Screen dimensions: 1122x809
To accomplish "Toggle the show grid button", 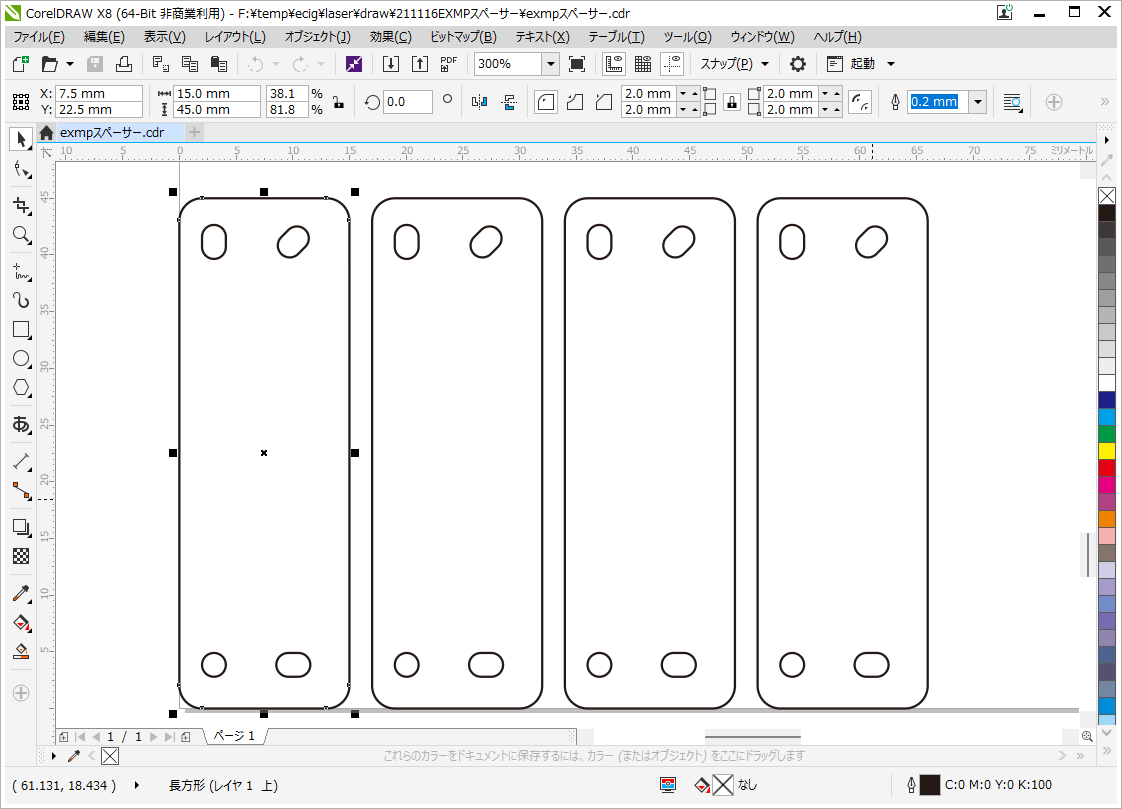I will [643, 64].
